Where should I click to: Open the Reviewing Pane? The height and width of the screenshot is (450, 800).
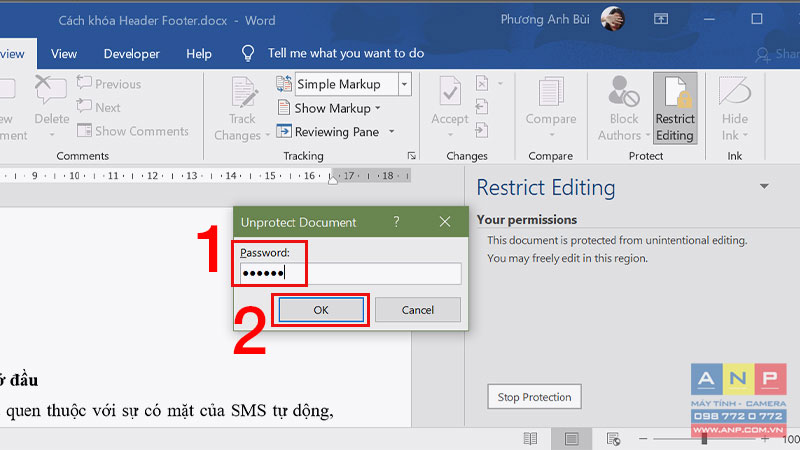328,132
